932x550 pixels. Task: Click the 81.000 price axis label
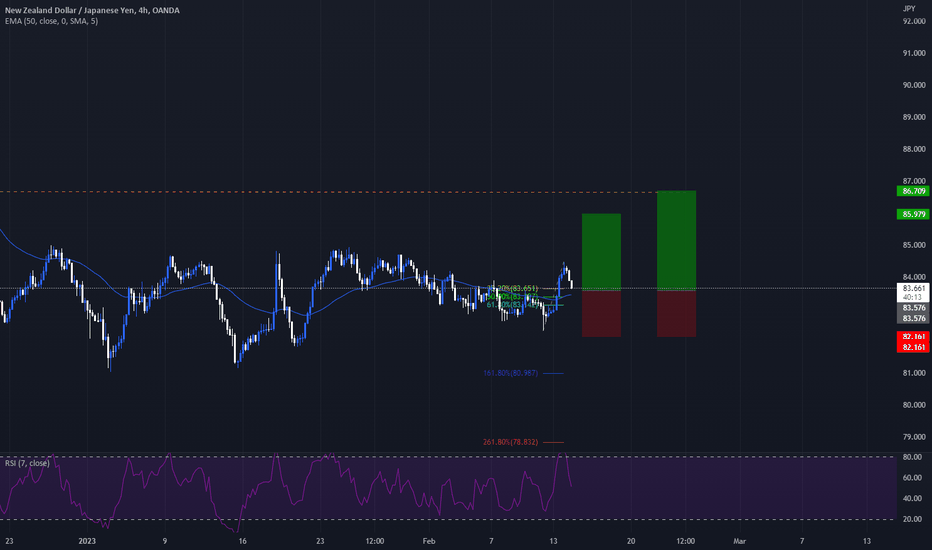pyautogui.click(x=914, y=373)
